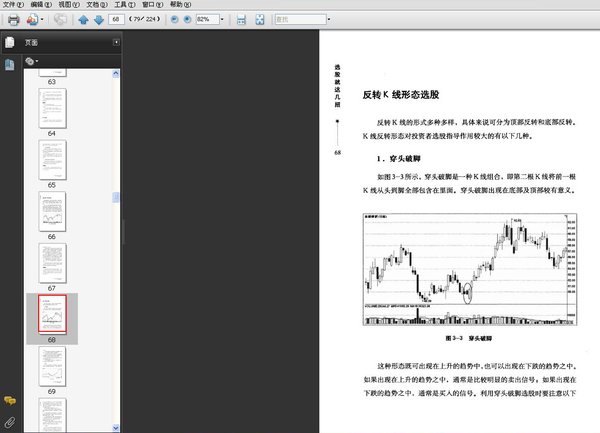This screenshot has width=600, height=433.
Task: Open the thumbnail options gear menu
Action: tap(31, 61)
